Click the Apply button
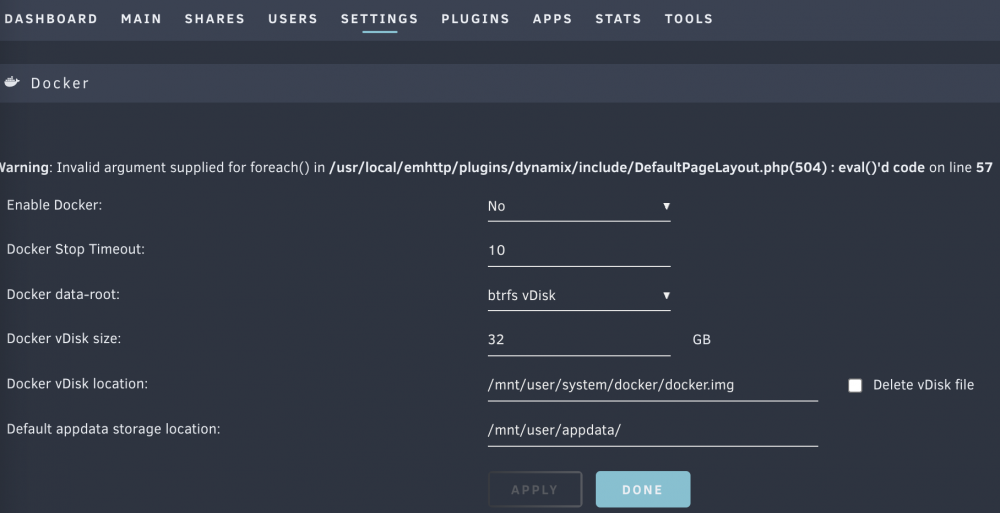This screenshot has width=1000, height=513. 535,489
